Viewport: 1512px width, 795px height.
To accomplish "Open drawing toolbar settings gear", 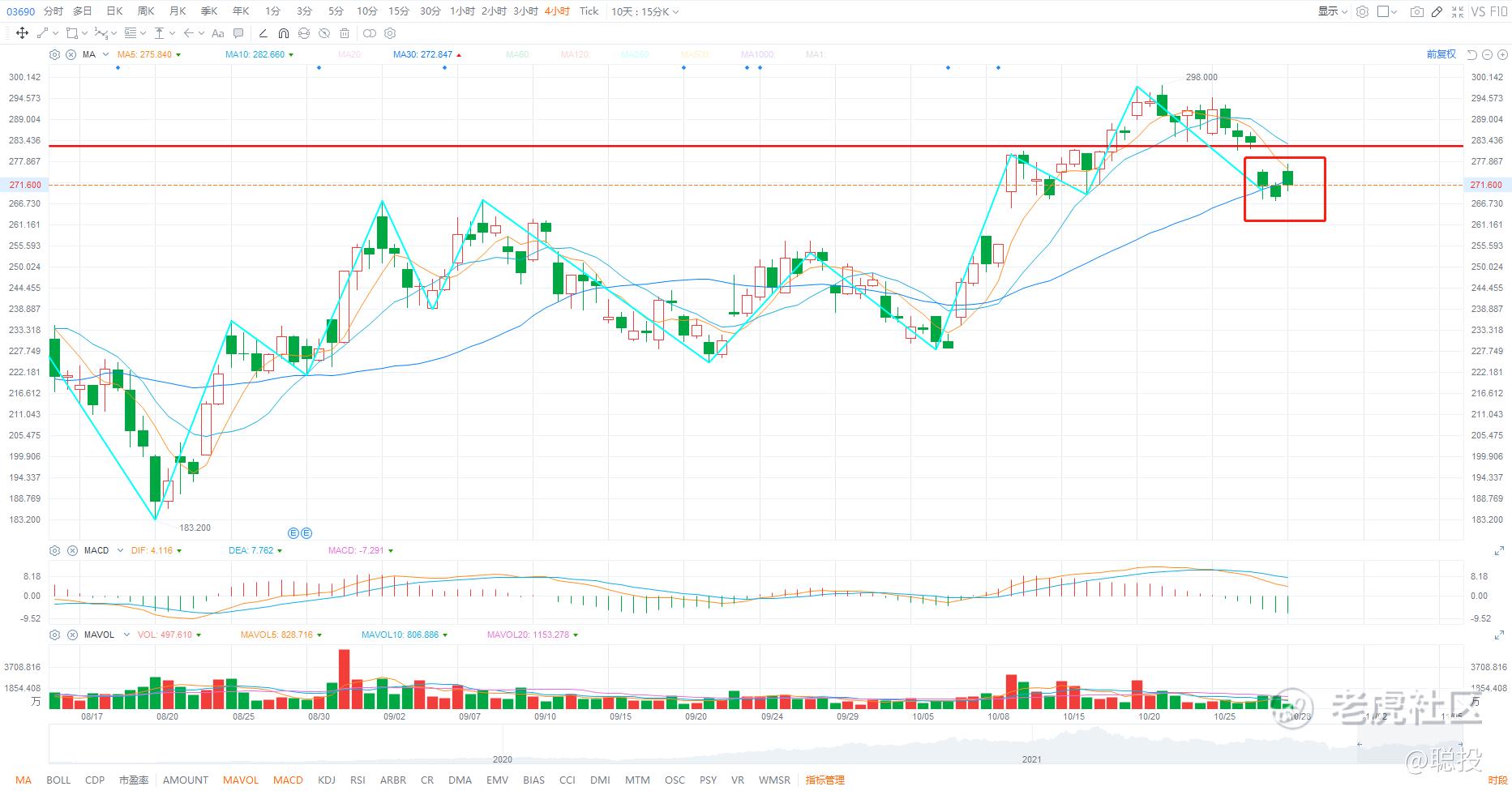I will tap(390, 33).
